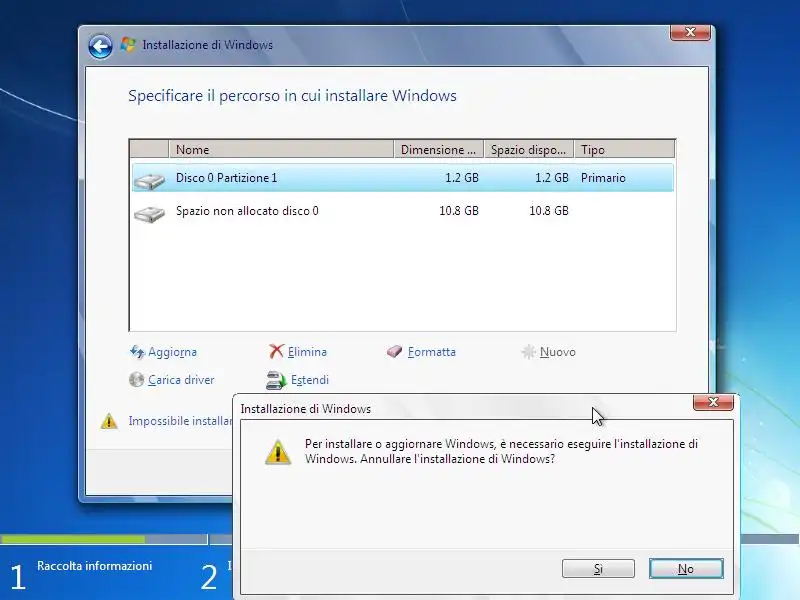Click the red X Elimina icon

(x=276, y=351)
